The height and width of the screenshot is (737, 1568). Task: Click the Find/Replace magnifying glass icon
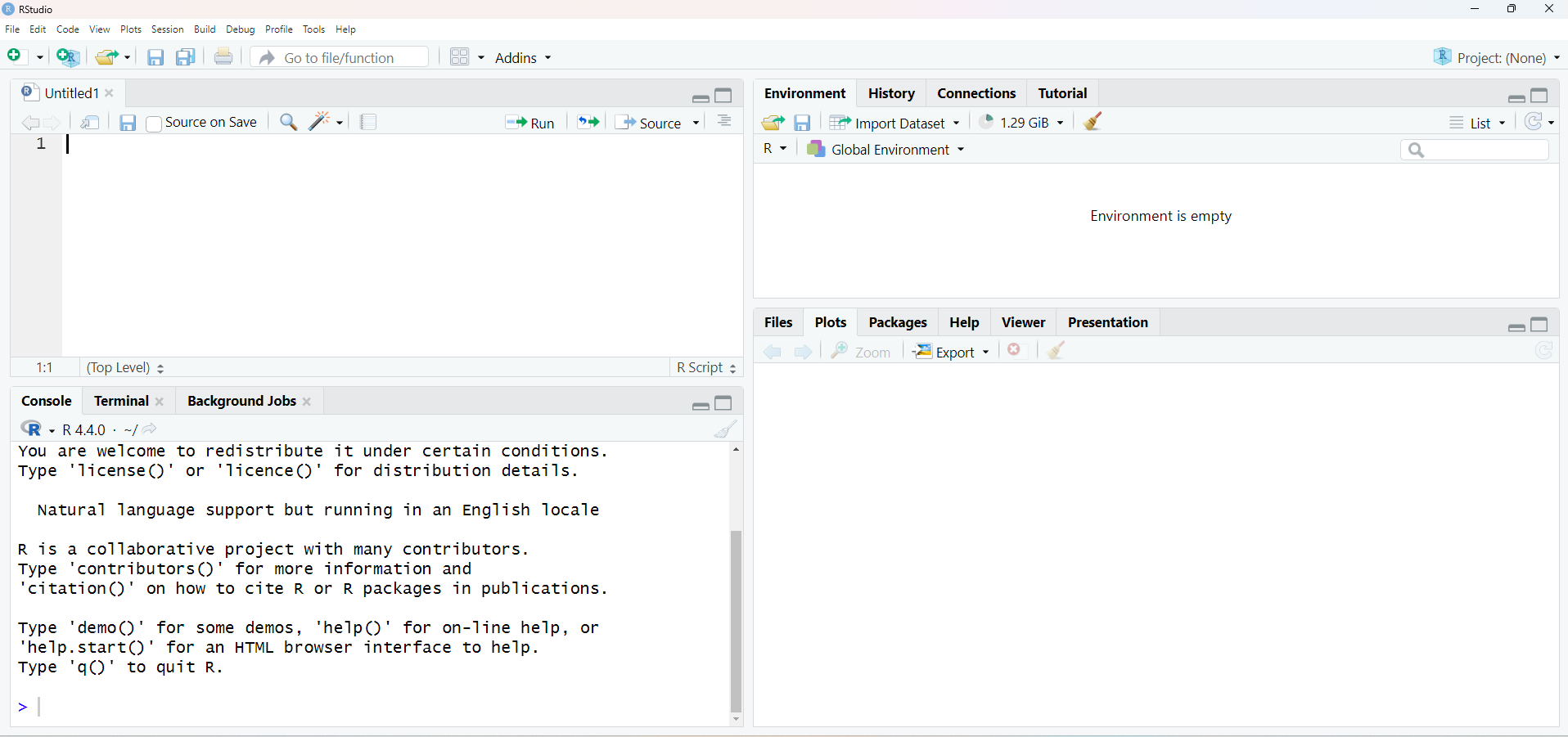[288, 122]
